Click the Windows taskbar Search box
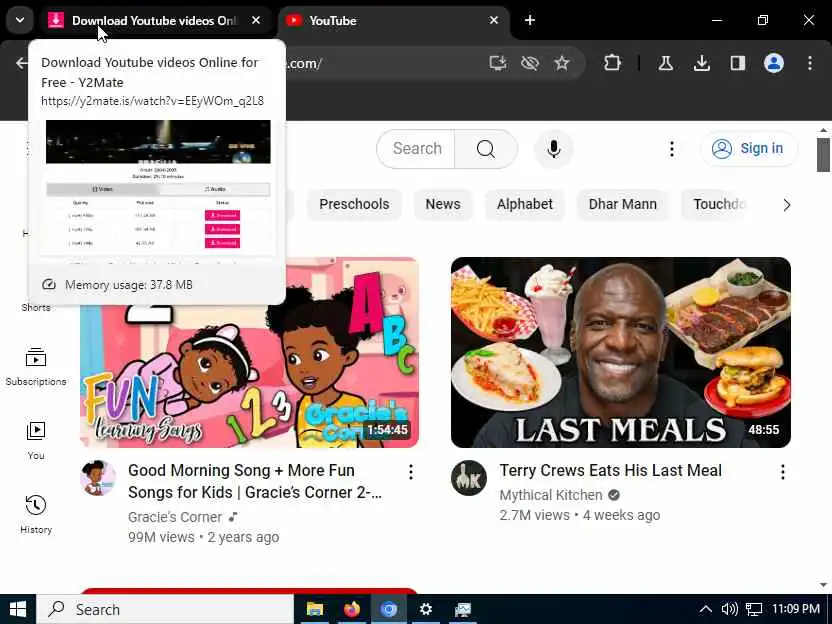The width and height of the screenshot is (832, 624). point(164,609)
